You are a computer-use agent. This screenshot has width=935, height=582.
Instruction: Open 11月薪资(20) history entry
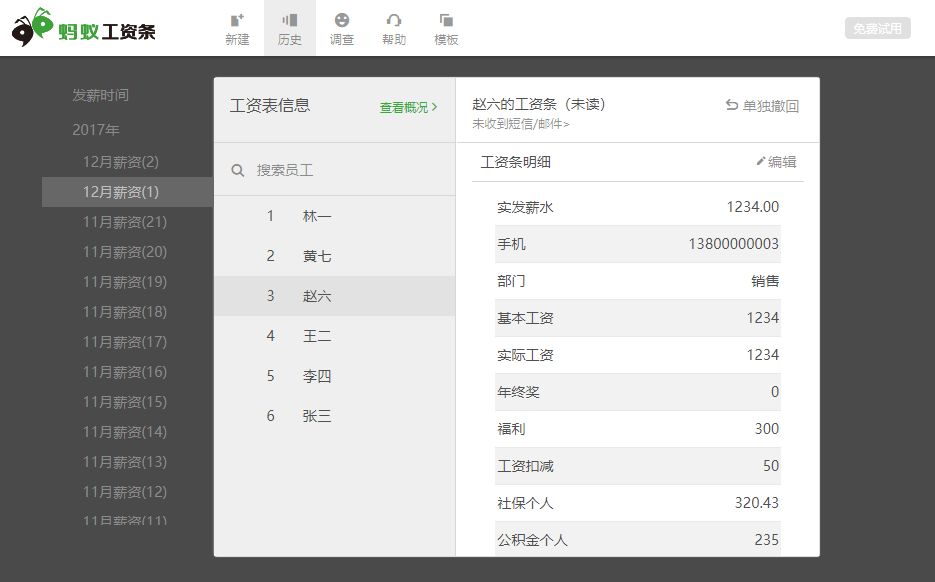pyautogui.click(x=125, y=252)
